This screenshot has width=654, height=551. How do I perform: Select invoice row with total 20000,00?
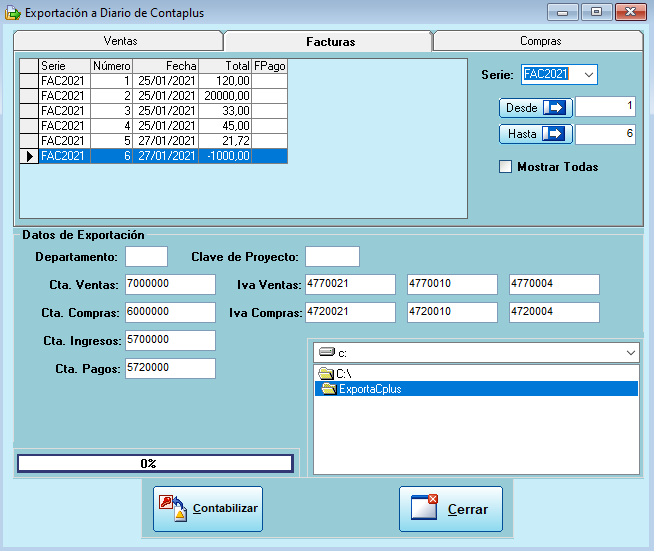pyautogui.click(x=153, y=96)
